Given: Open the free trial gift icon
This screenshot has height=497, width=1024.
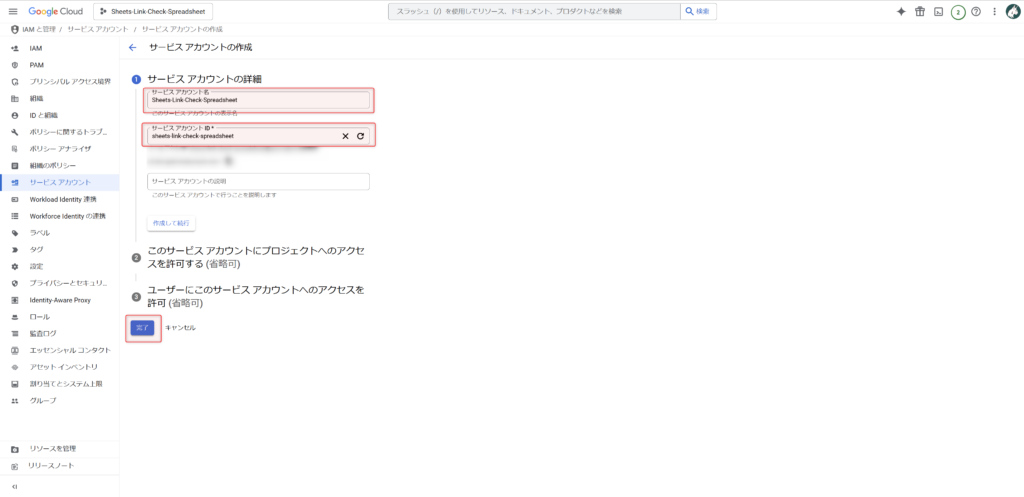Looking at the screenshot, I should pos(920,11).
